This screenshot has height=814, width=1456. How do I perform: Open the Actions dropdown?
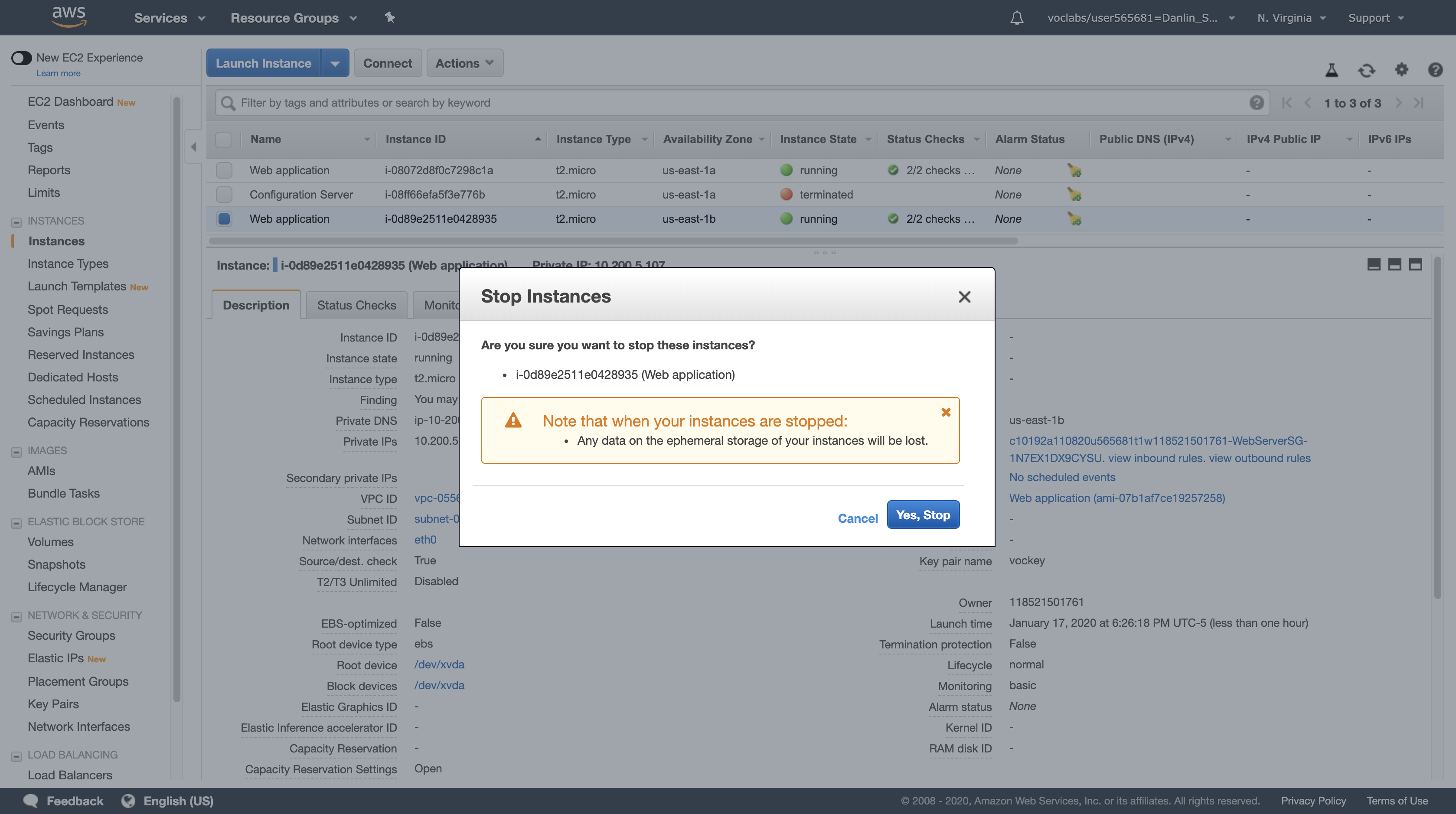464,63
